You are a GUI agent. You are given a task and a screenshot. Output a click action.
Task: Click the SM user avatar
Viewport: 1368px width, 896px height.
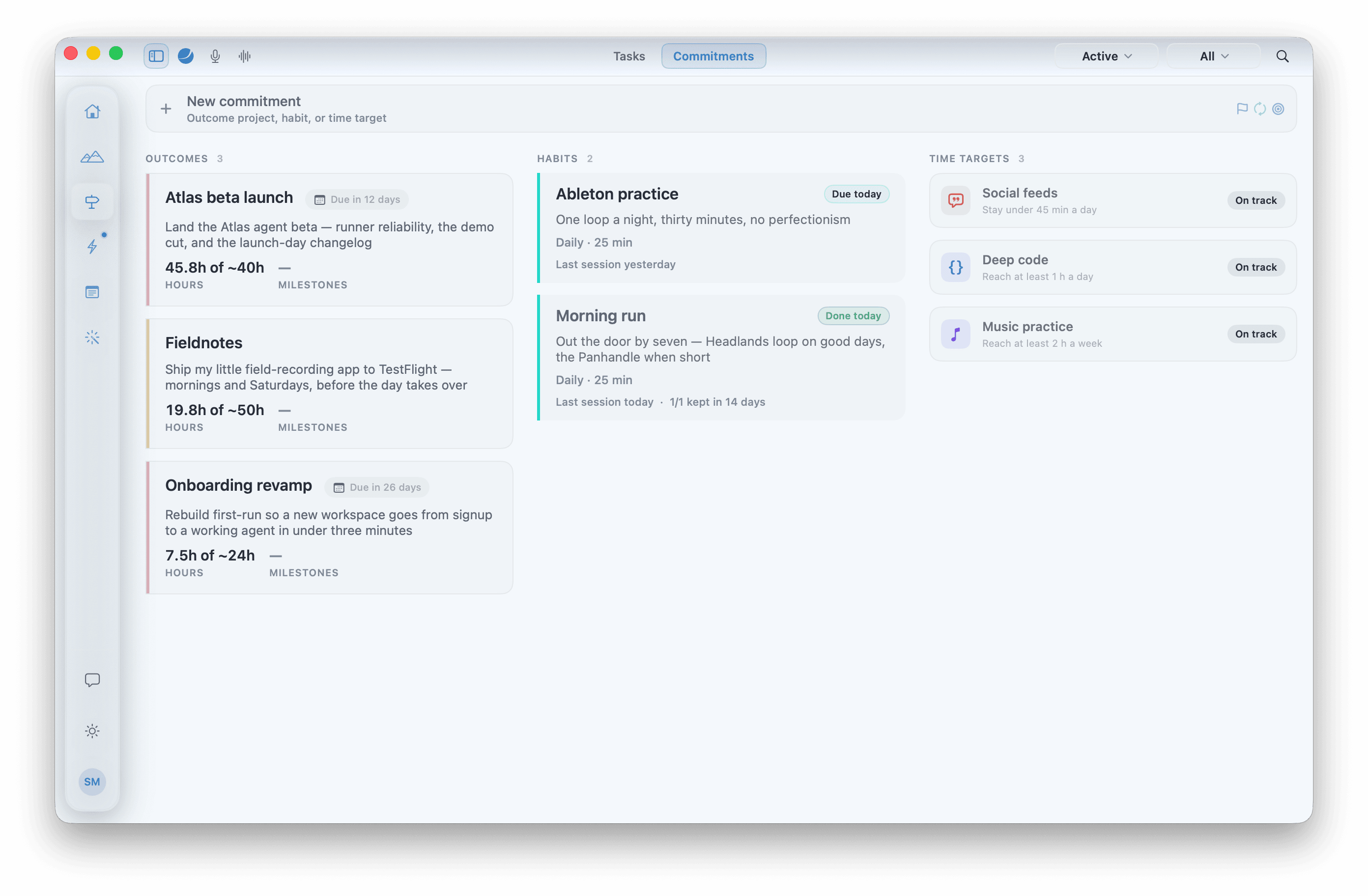[x=92, y=782]
